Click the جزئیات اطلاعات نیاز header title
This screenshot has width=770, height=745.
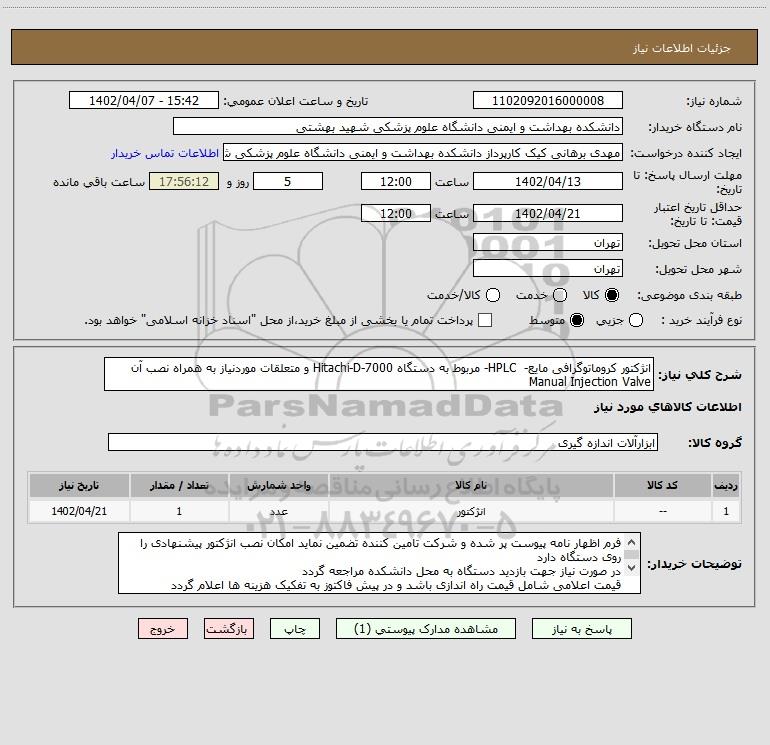682,48
